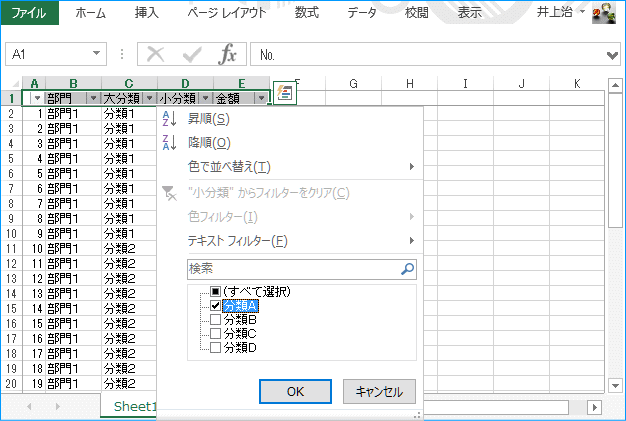This screenshot has height=421, width=626.
Task: Sort descending with 降順 option
Action: point(208,143)
